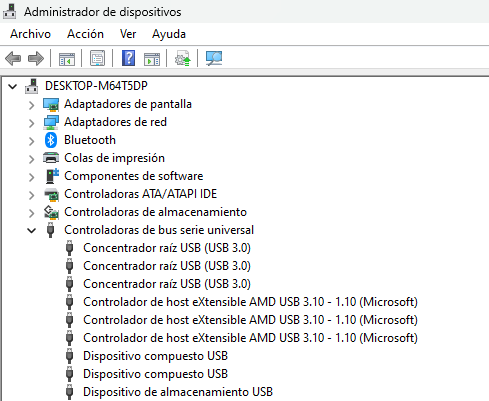Open the Ayuda menu
The height and width of the screenshot is (401, 489).
(x=169, y=34)
